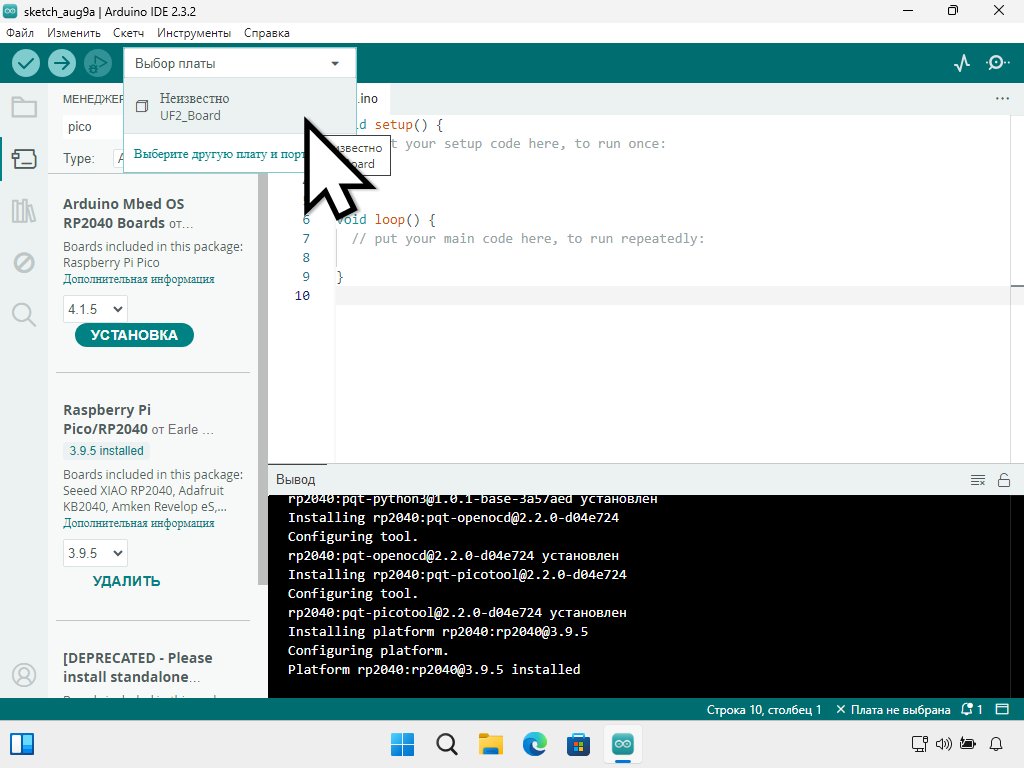
Task: Open the Sketchbook folder panel
Action: (24, 107)
